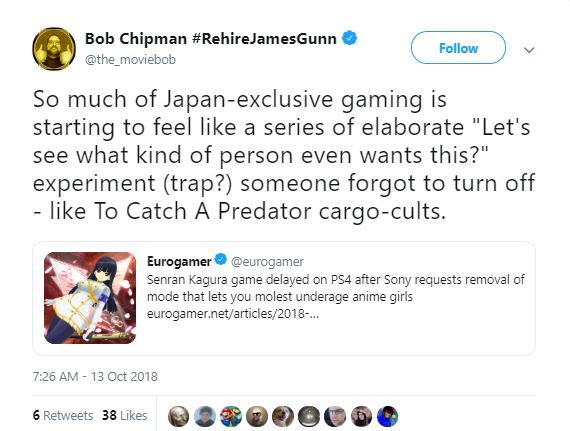Open the gray metallic sphere liker avatar
This screenshot has width=570, height=431.
click(x=309, y=416)
